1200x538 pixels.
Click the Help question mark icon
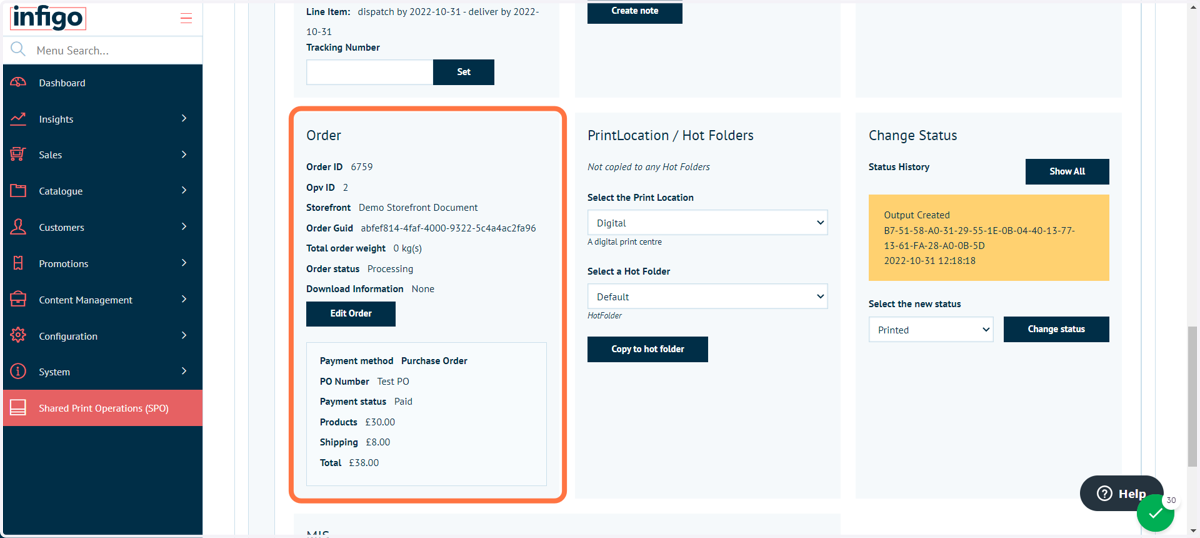(x=1104, y=493)
